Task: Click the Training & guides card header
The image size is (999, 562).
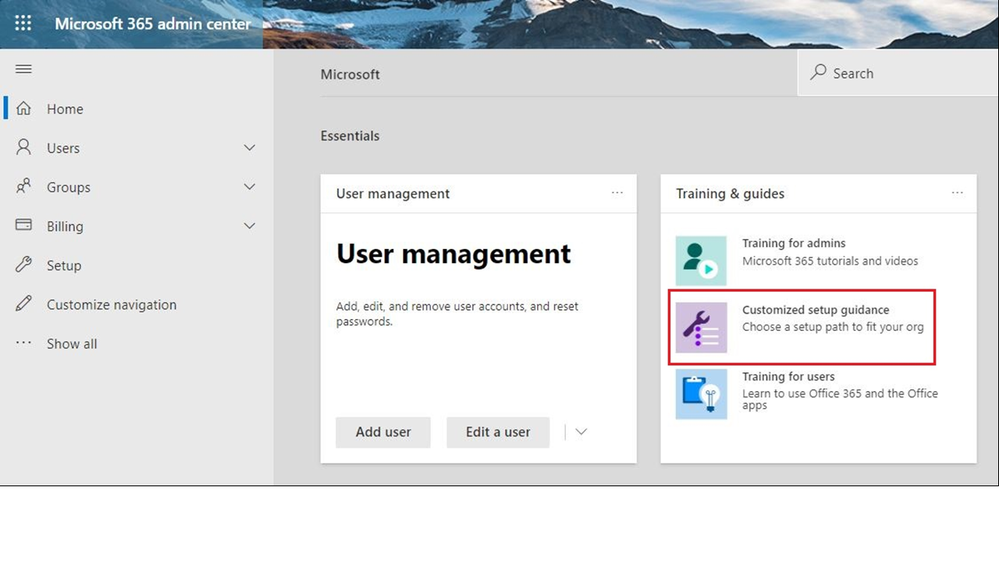Action: click(x=729, y=193)
